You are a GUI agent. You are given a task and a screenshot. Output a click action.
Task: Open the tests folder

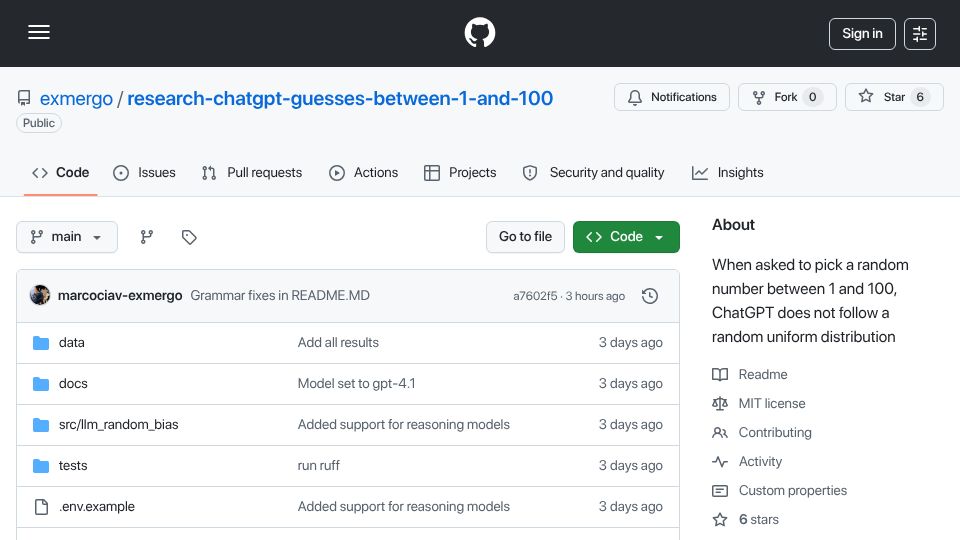click(73, 466)
